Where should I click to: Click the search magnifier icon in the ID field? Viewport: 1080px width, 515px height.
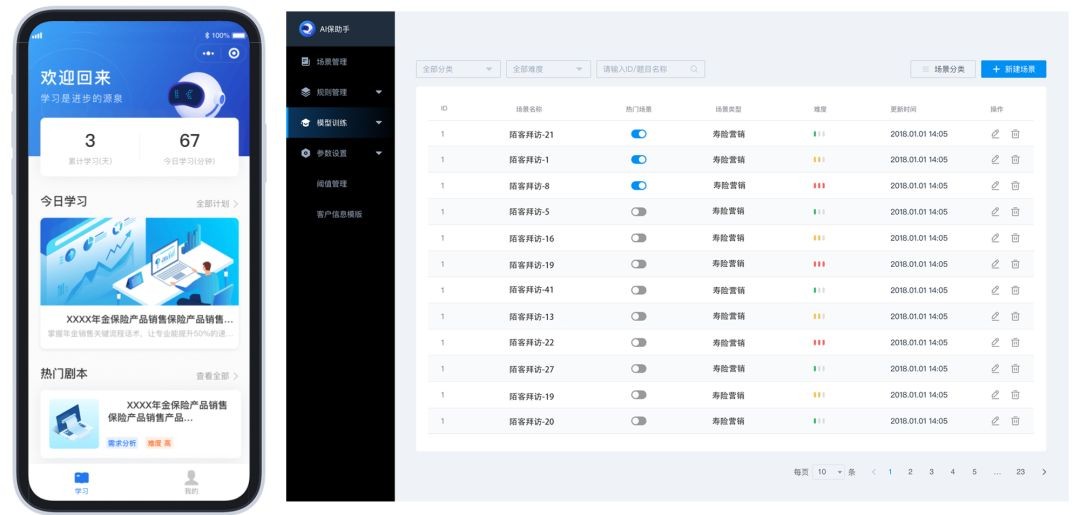[694, 70]
